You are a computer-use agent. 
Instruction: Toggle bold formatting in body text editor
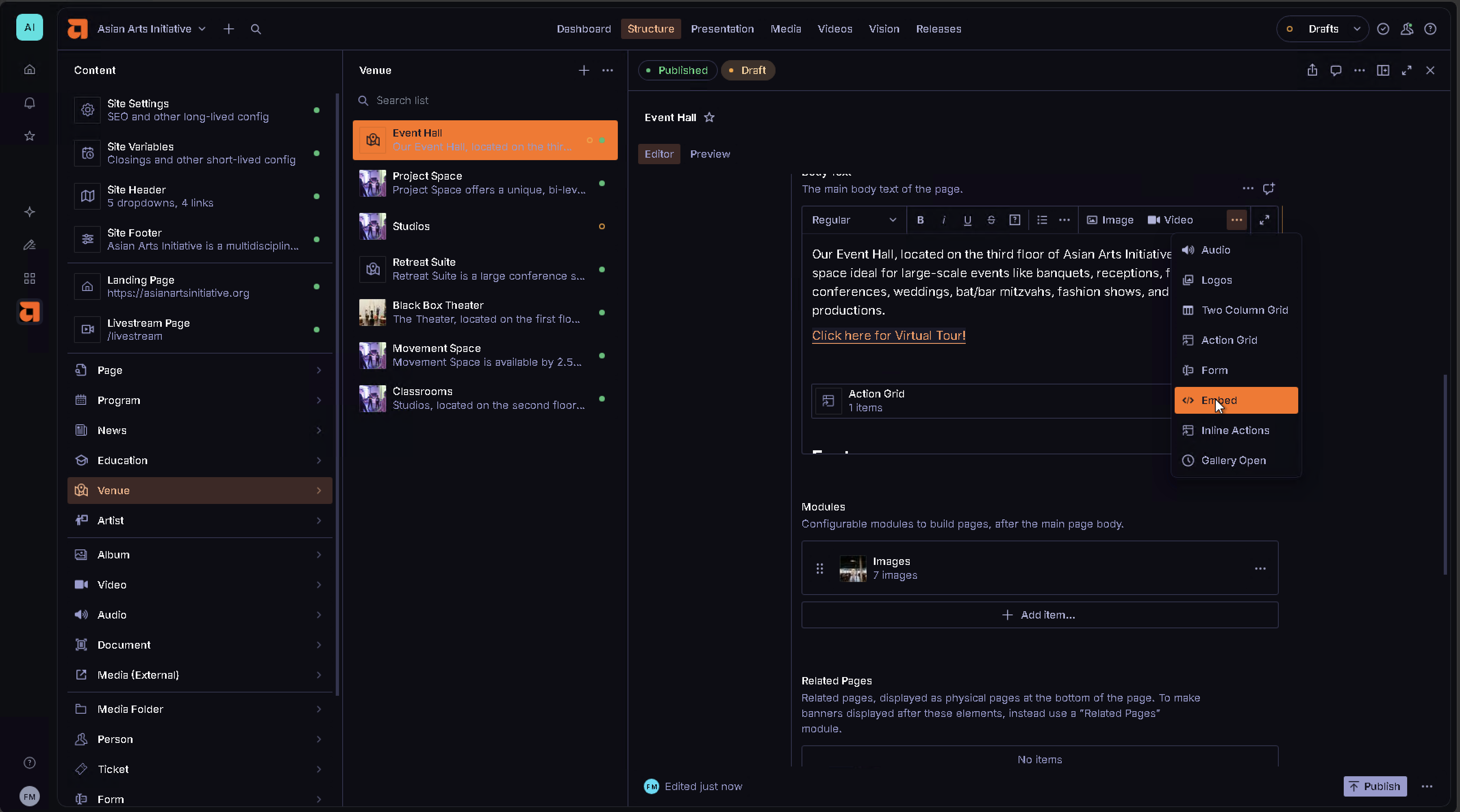[x=921, y=220]
